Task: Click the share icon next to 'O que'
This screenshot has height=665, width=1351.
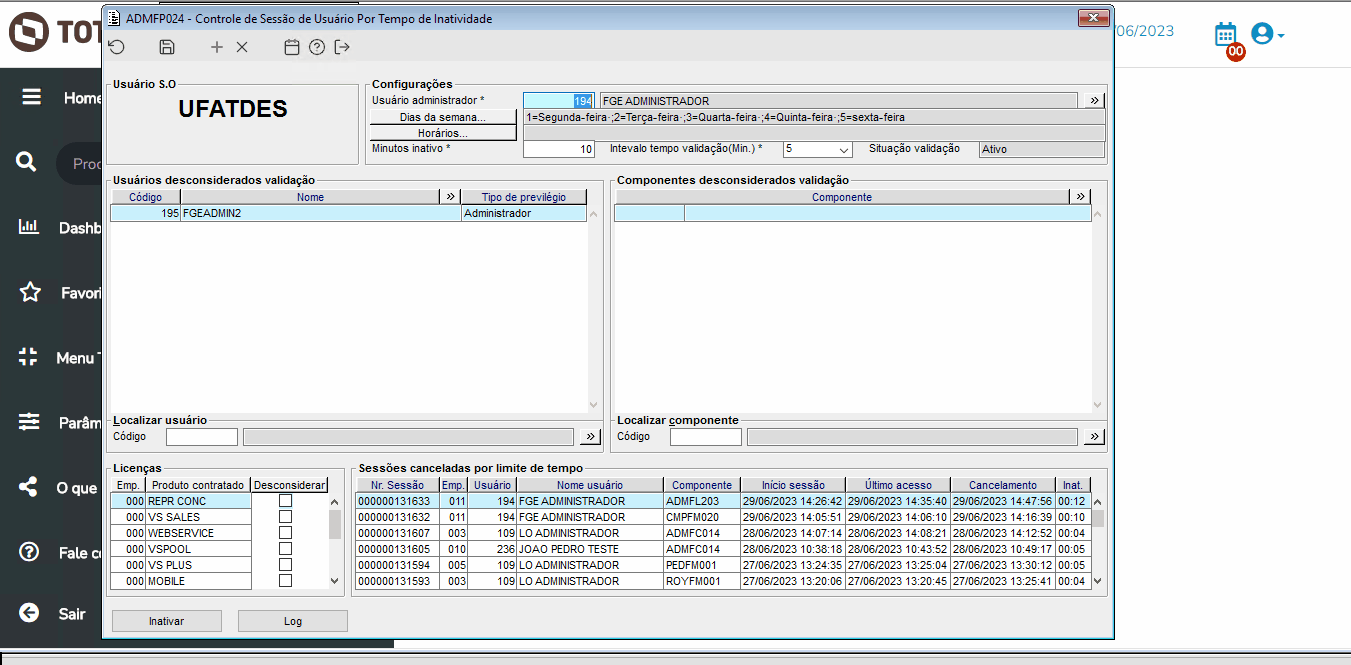Action: click(x=28, y=487)
